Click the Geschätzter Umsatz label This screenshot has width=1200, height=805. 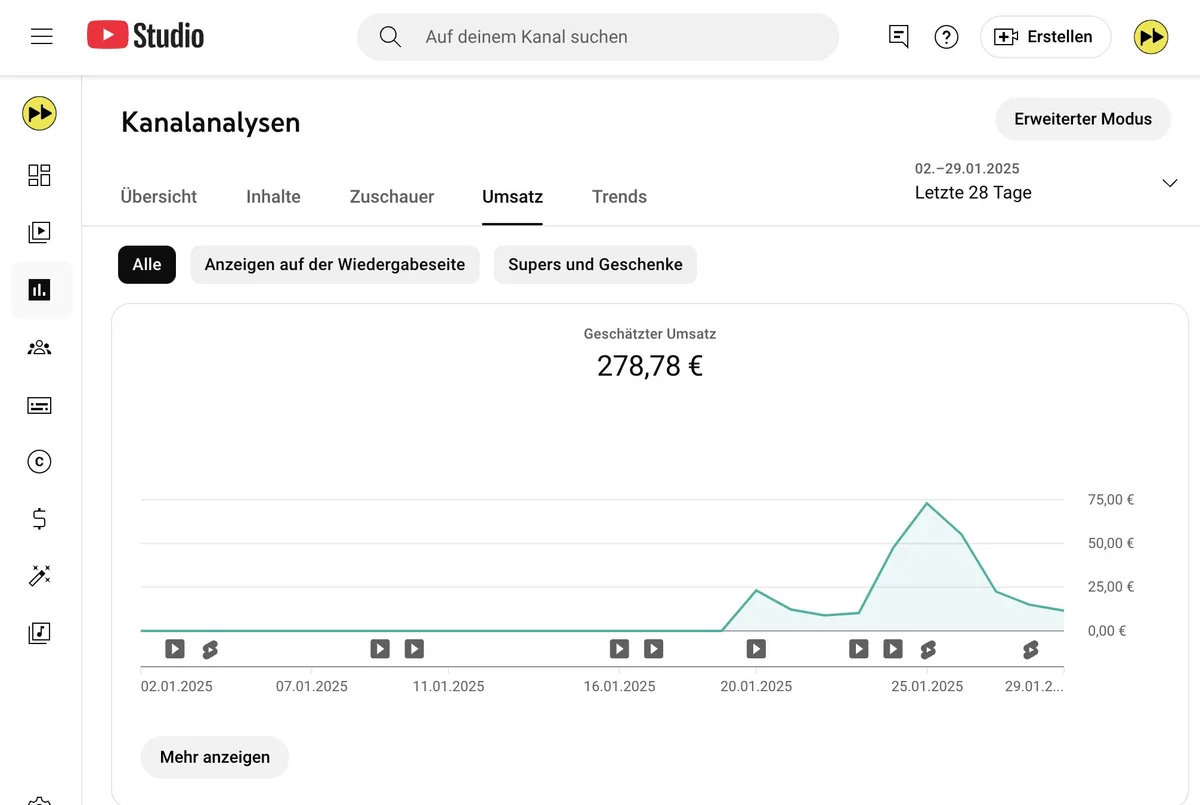(650, 334)
